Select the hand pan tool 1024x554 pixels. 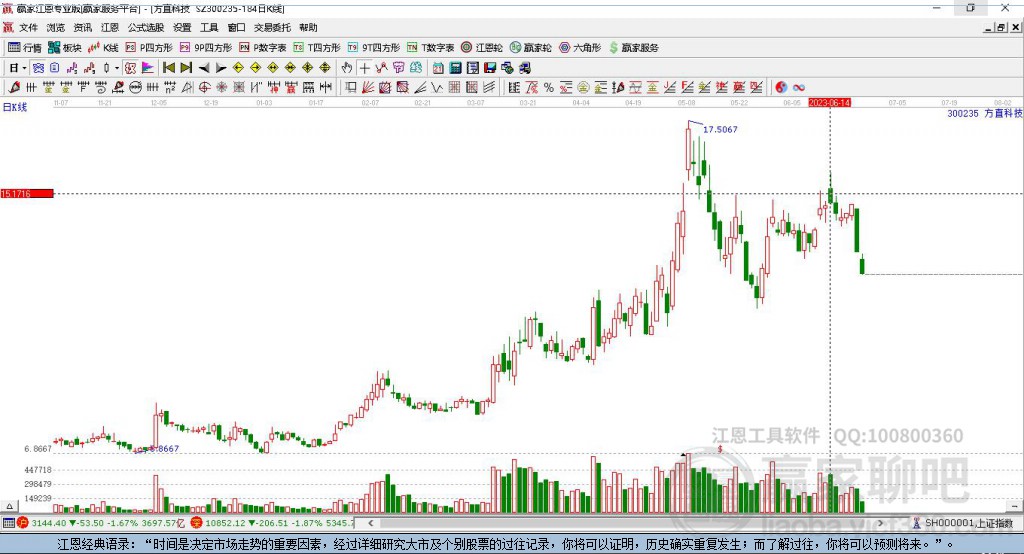click(347, 68)
